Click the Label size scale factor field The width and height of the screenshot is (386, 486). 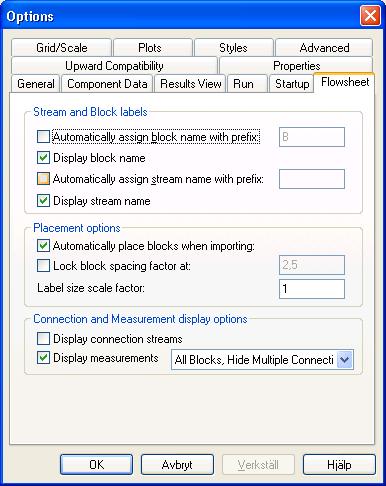click(312, 289)
